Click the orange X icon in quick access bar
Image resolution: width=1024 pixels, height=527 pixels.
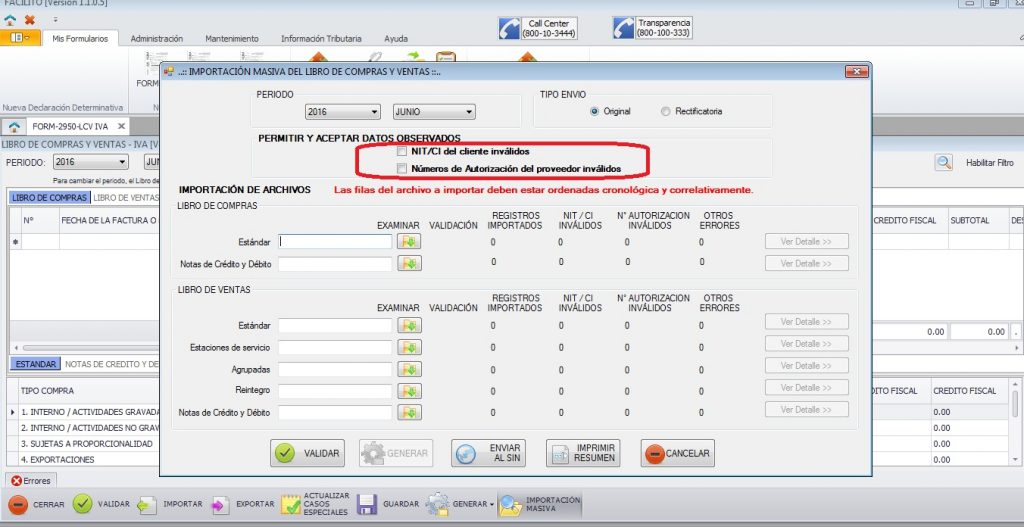[29, 20]
